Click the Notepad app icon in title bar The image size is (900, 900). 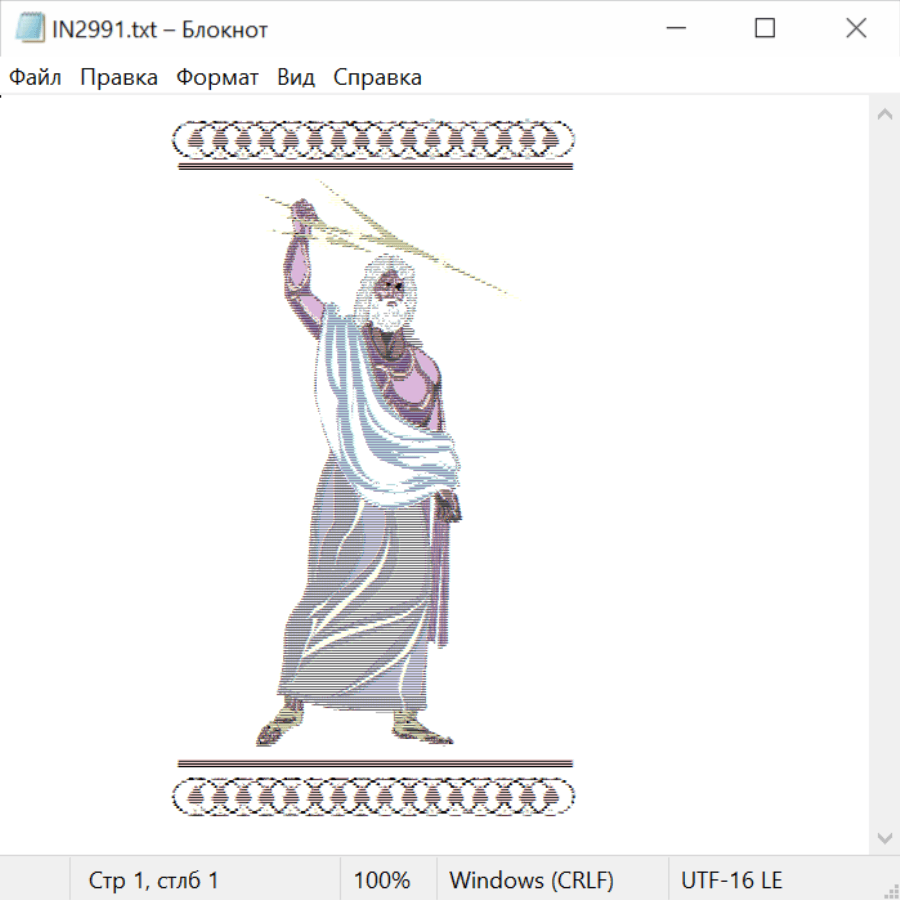pos(30,29)
